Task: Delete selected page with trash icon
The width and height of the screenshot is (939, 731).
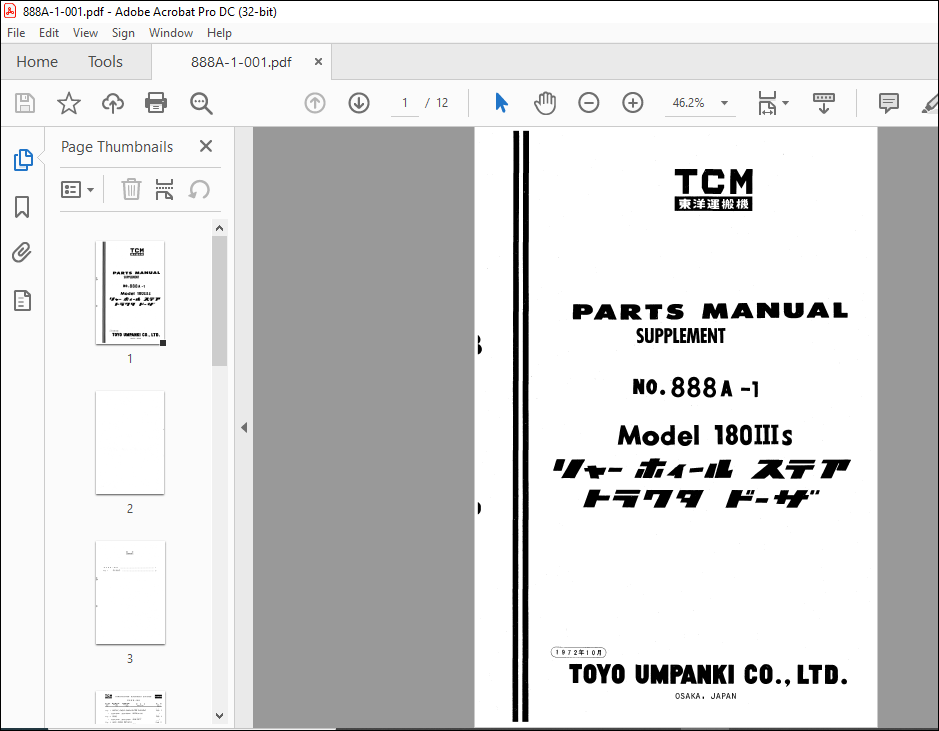Action: pos(131,190)
